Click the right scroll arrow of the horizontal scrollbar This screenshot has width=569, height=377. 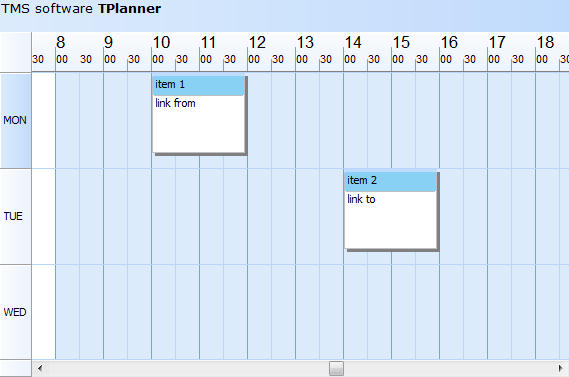pyautogui.click(x=561, y=369)
